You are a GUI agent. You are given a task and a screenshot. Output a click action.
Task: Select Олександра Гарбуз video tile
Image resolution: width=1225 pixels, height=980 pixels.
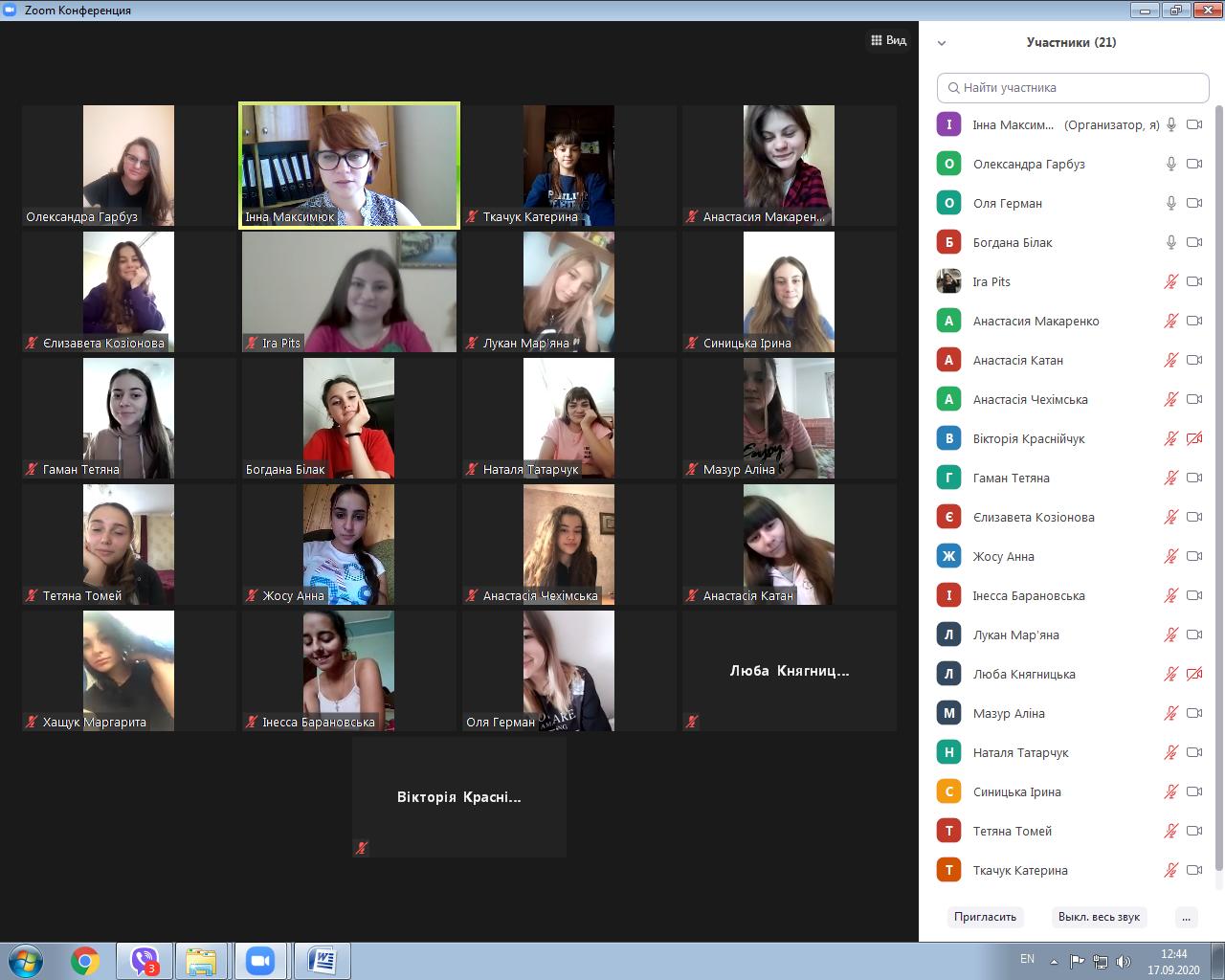click(x=128, y=166)
